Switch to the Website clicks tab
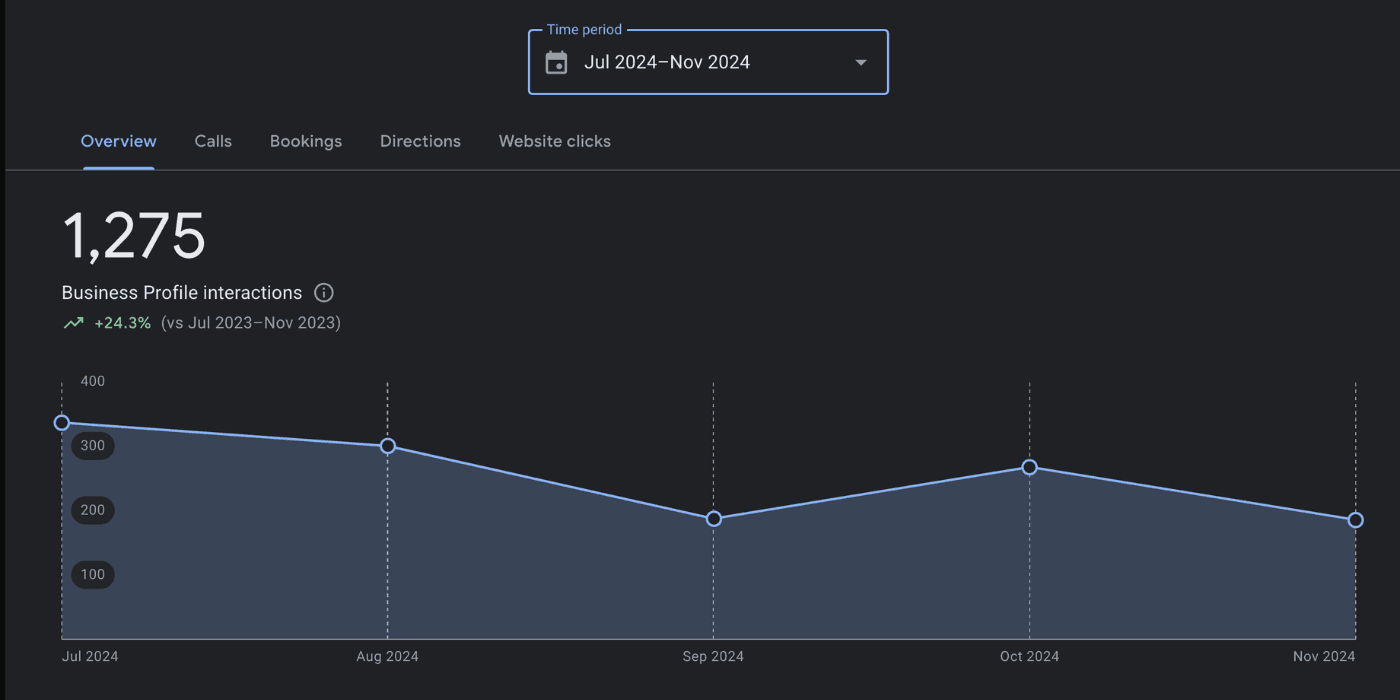Image resolution: width=1400 pixels, height=700 pixels. 554,141
